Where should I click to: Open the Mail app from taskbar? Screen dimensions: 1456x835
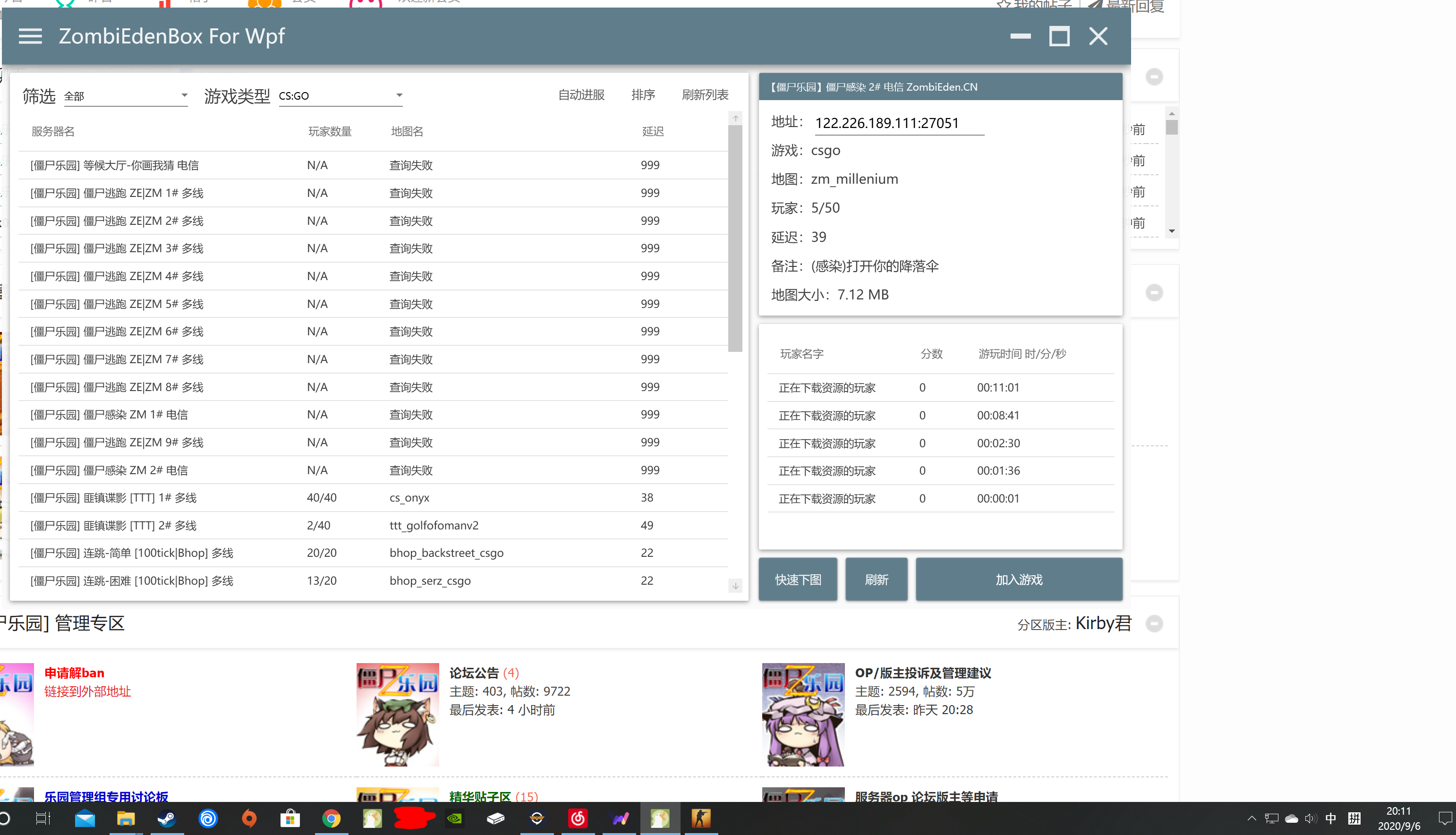(85, 818)
